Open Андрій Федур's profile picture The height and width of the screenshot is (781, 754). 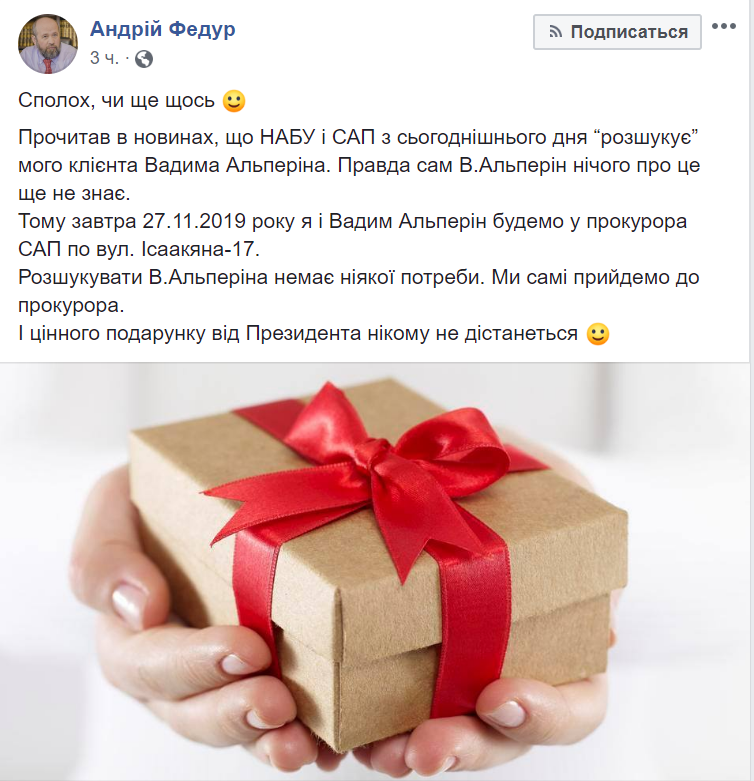tap(48, 43)
